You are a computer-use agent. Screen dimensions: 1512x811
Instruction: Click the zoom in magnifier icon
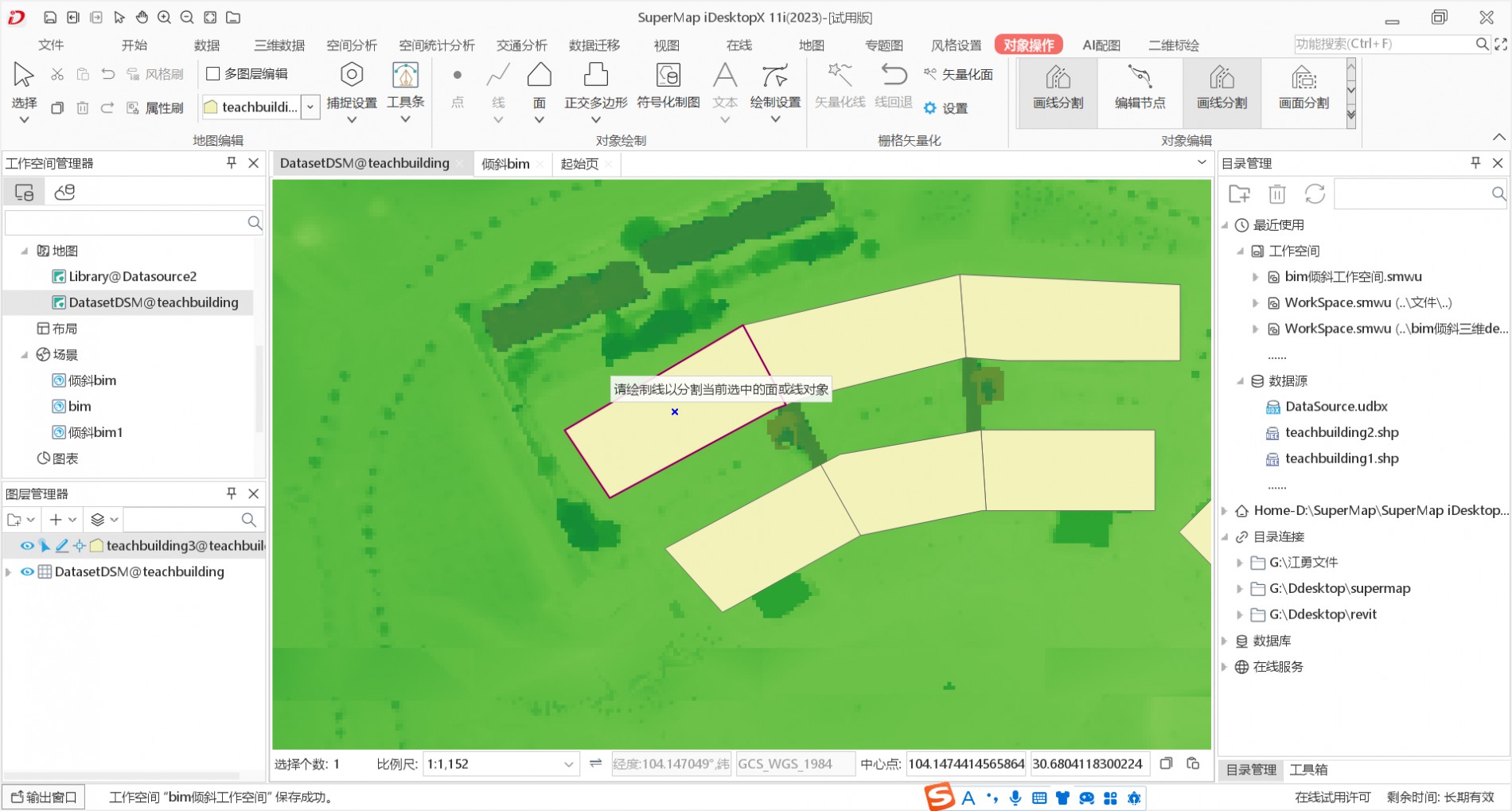[x=164, y=17]
